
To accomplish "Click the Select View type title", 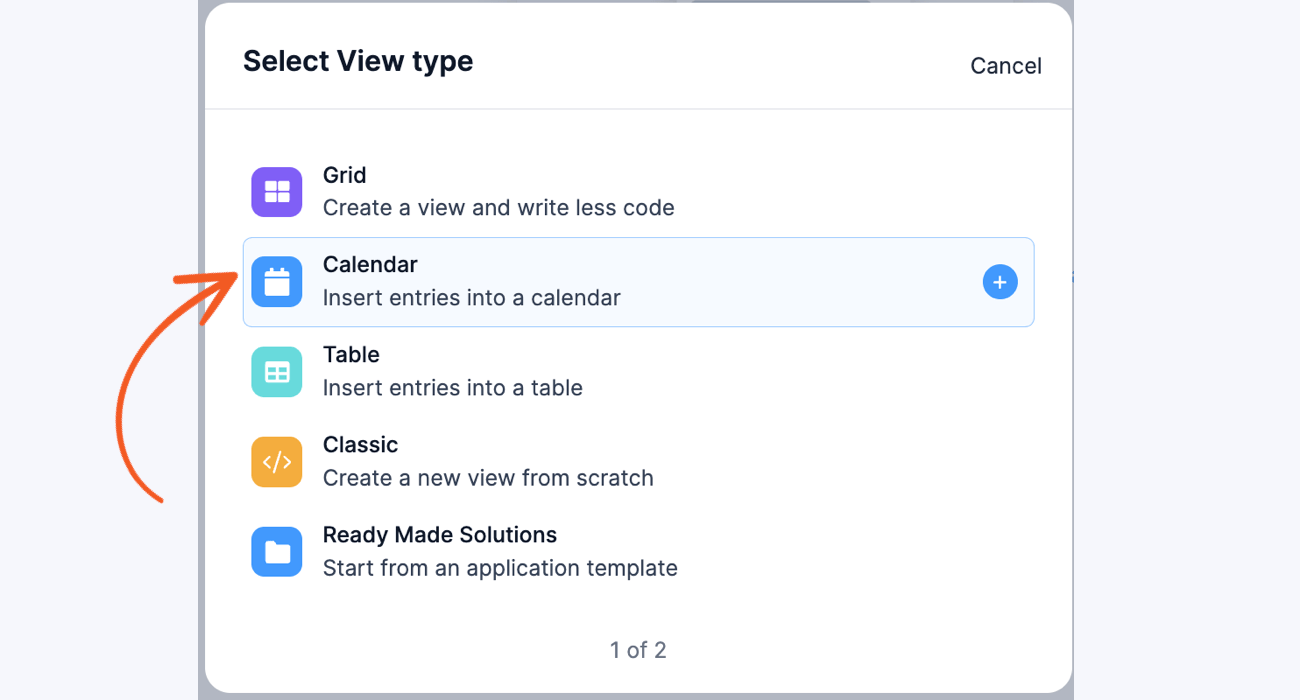I will coord(357,60).
